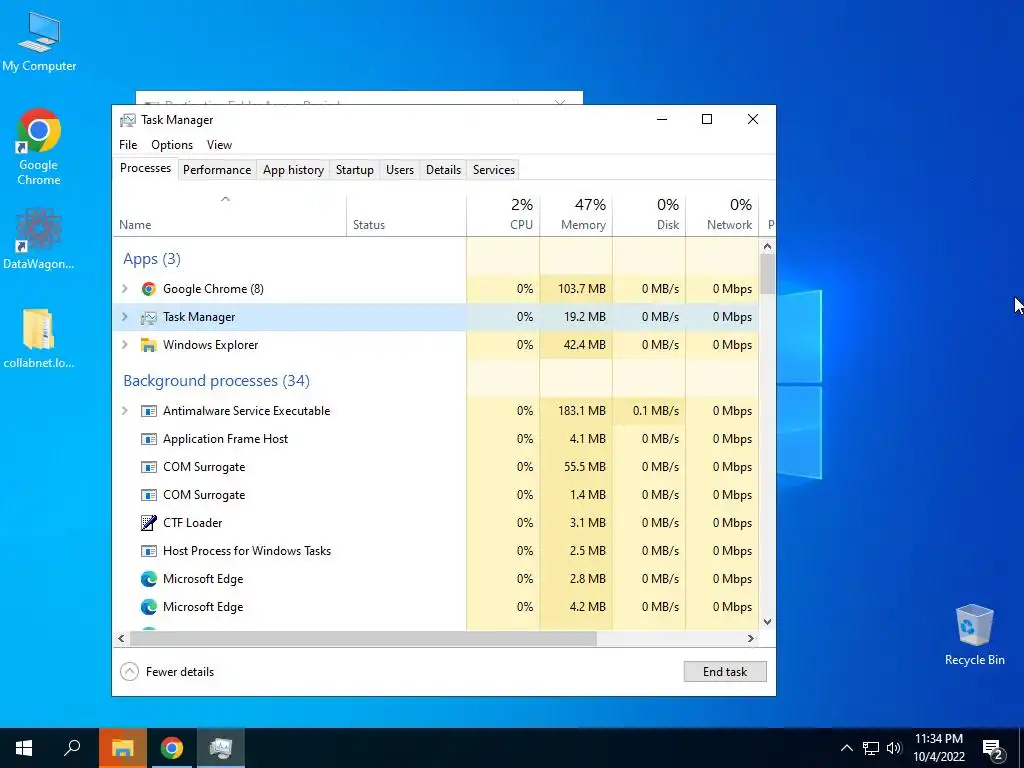Open File Explorer from the taskbar

tap(122, 748)
